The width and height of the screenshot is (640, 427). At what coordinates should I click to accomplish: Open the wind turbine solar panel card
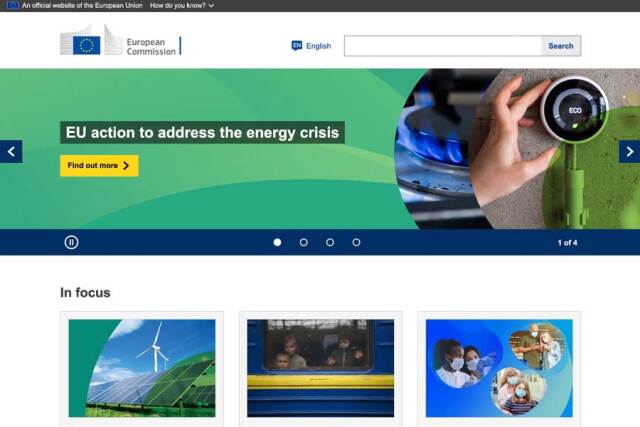pyautogui.click(x=142, y=368)
